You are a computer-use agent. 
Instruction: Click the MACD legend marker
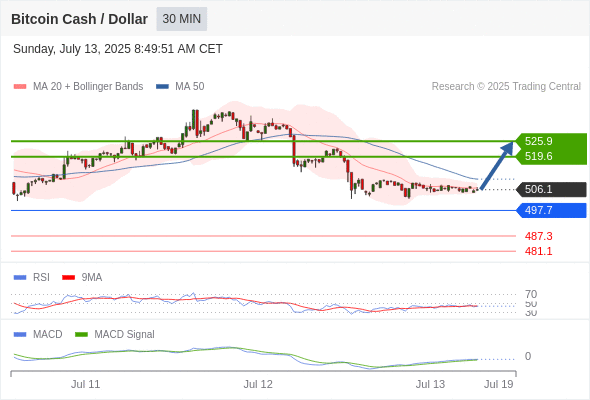coord(20,335)
